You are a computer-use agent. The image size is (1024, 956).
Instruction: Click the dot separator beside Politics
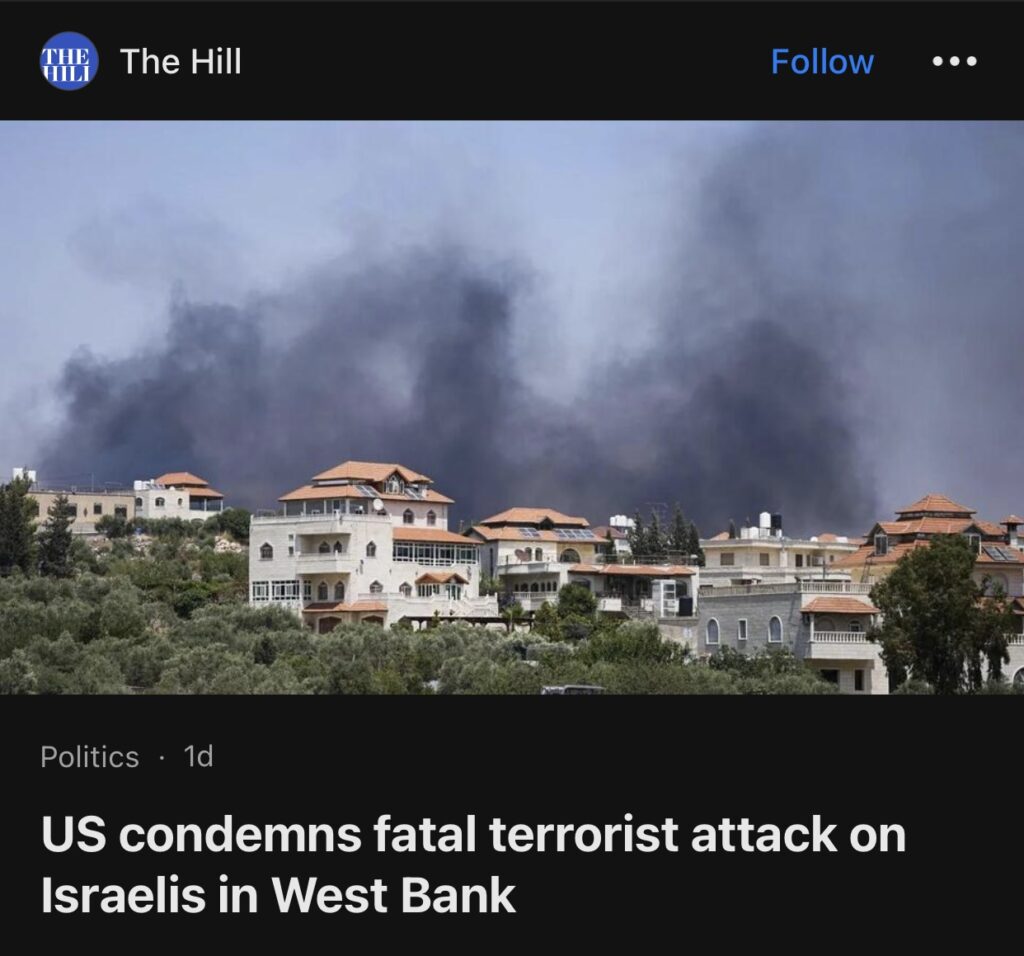click(x=161, y=757)
